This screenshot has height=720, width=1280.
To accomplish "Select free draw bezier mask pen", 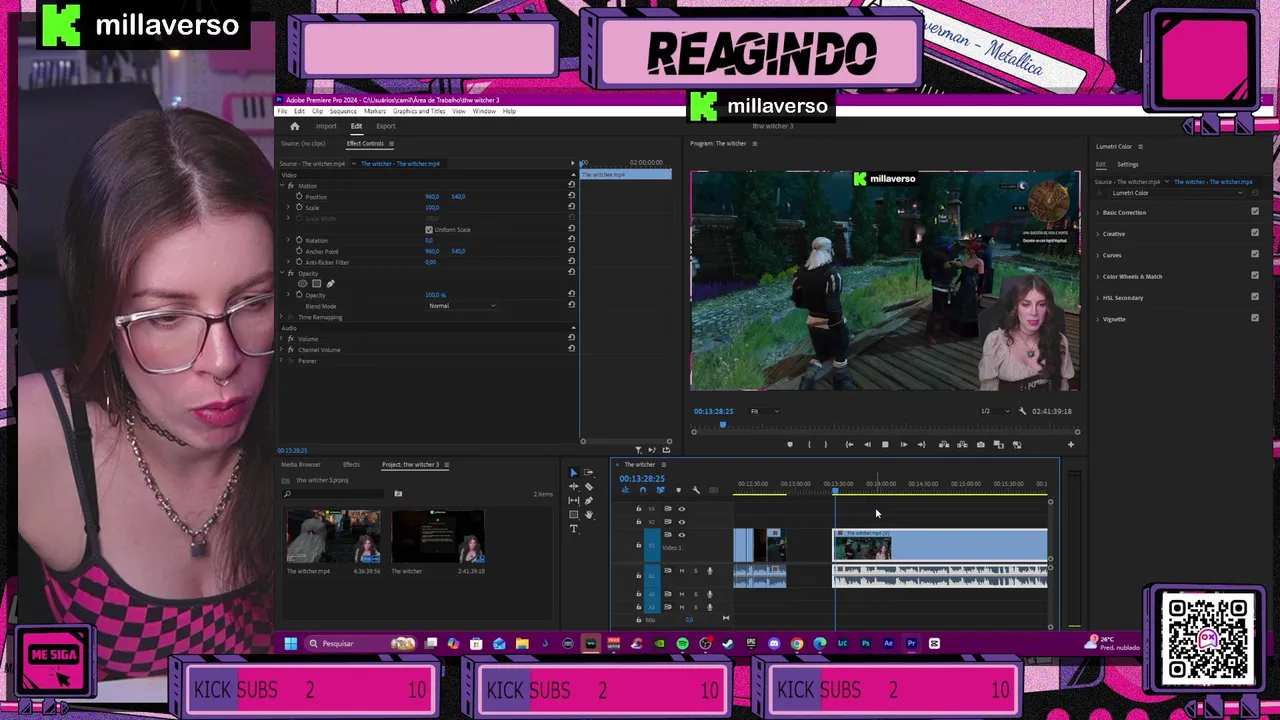I will pos(331,284).
